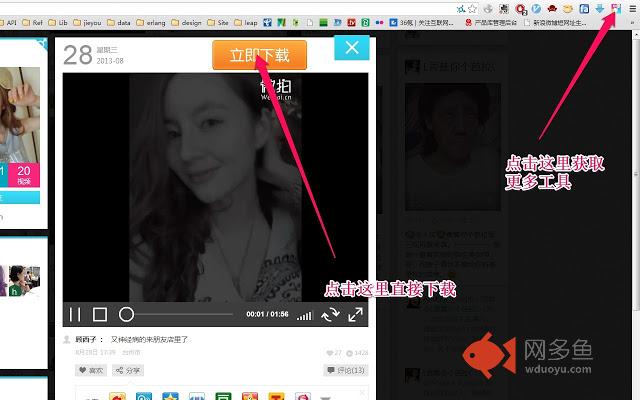Click the 36氪 bookmark link

coord(425,22)
